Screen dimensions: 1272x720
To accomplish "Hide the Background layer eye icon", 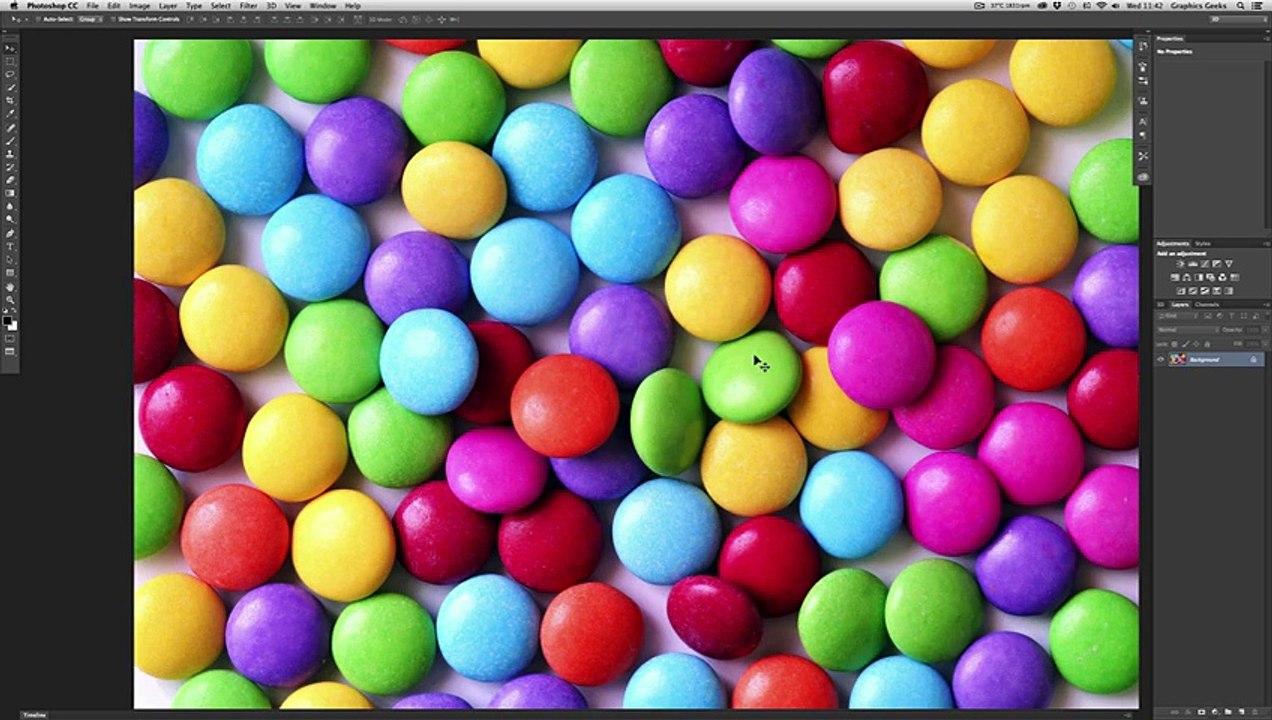I will coord(1160,359).
